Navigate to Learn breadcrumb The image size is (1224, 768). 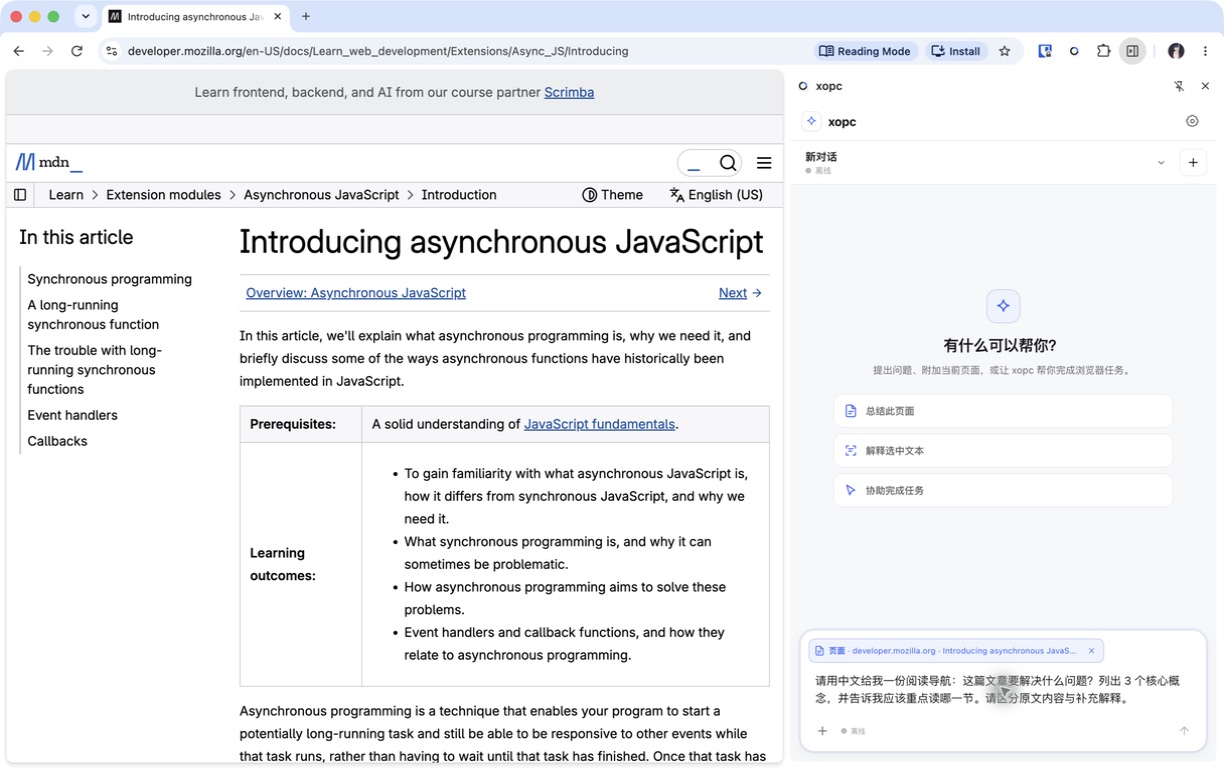[x=66, y=195]
